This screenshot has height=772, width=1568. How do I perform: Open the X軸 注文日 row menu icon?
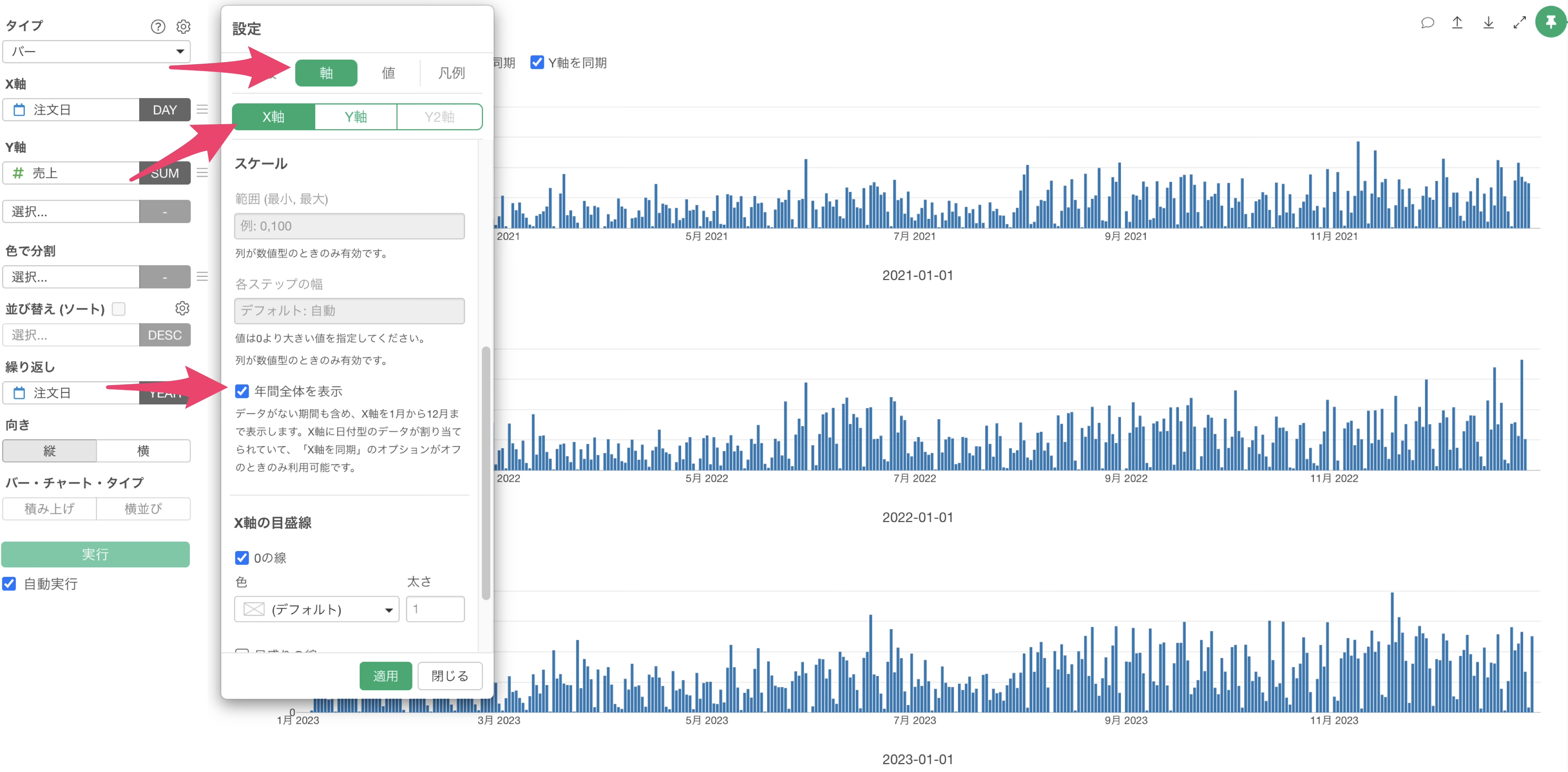pyautogui.click(x=202, y=109)
